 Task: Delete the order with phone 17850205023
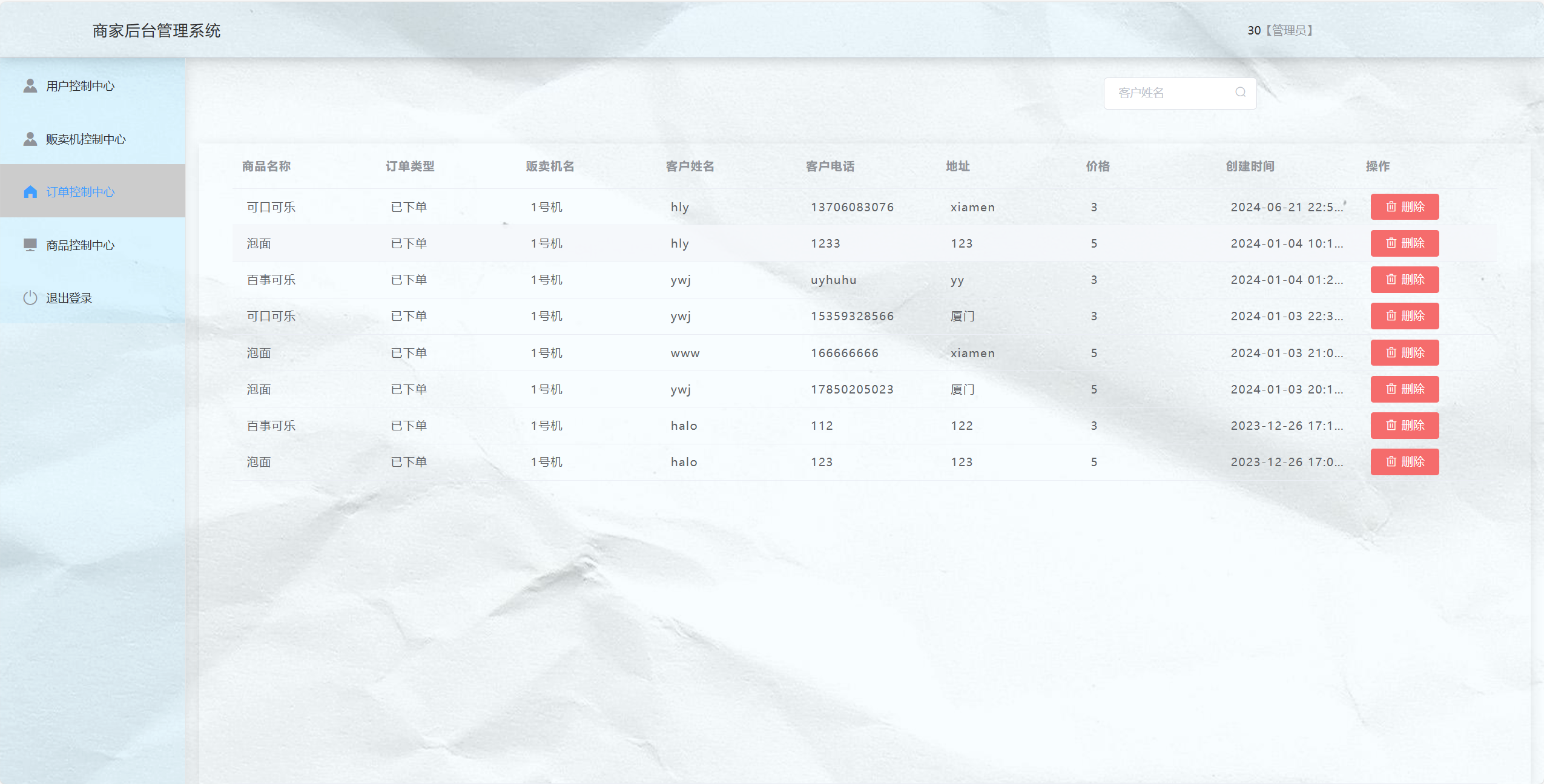coord(1404,389)
